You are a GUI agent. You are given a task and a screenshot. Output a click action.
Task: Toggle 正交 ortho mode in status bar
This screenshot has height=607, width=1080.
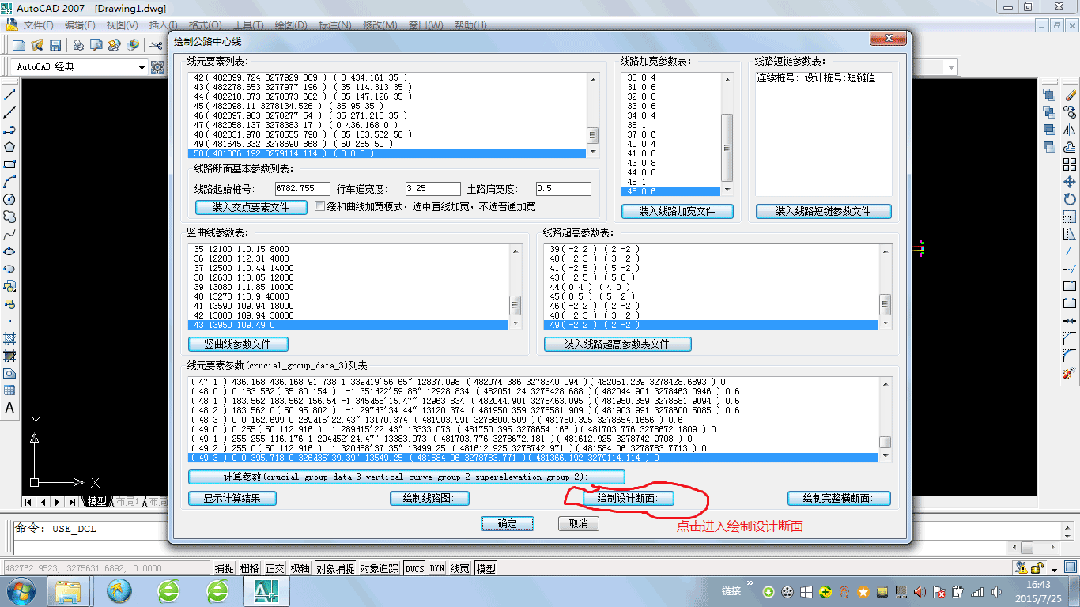tap(274, 568)
